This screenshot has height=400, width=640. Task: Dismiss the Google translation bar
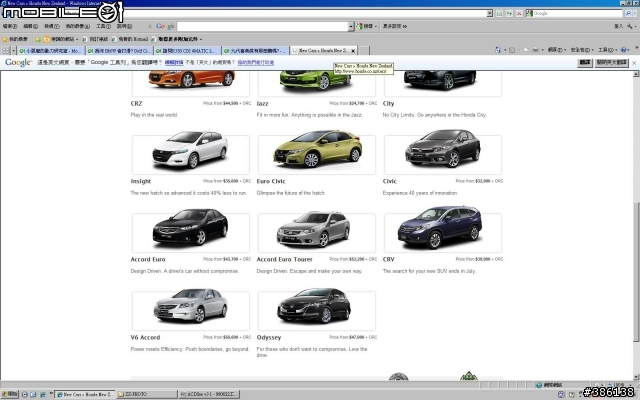coord(634,63)
